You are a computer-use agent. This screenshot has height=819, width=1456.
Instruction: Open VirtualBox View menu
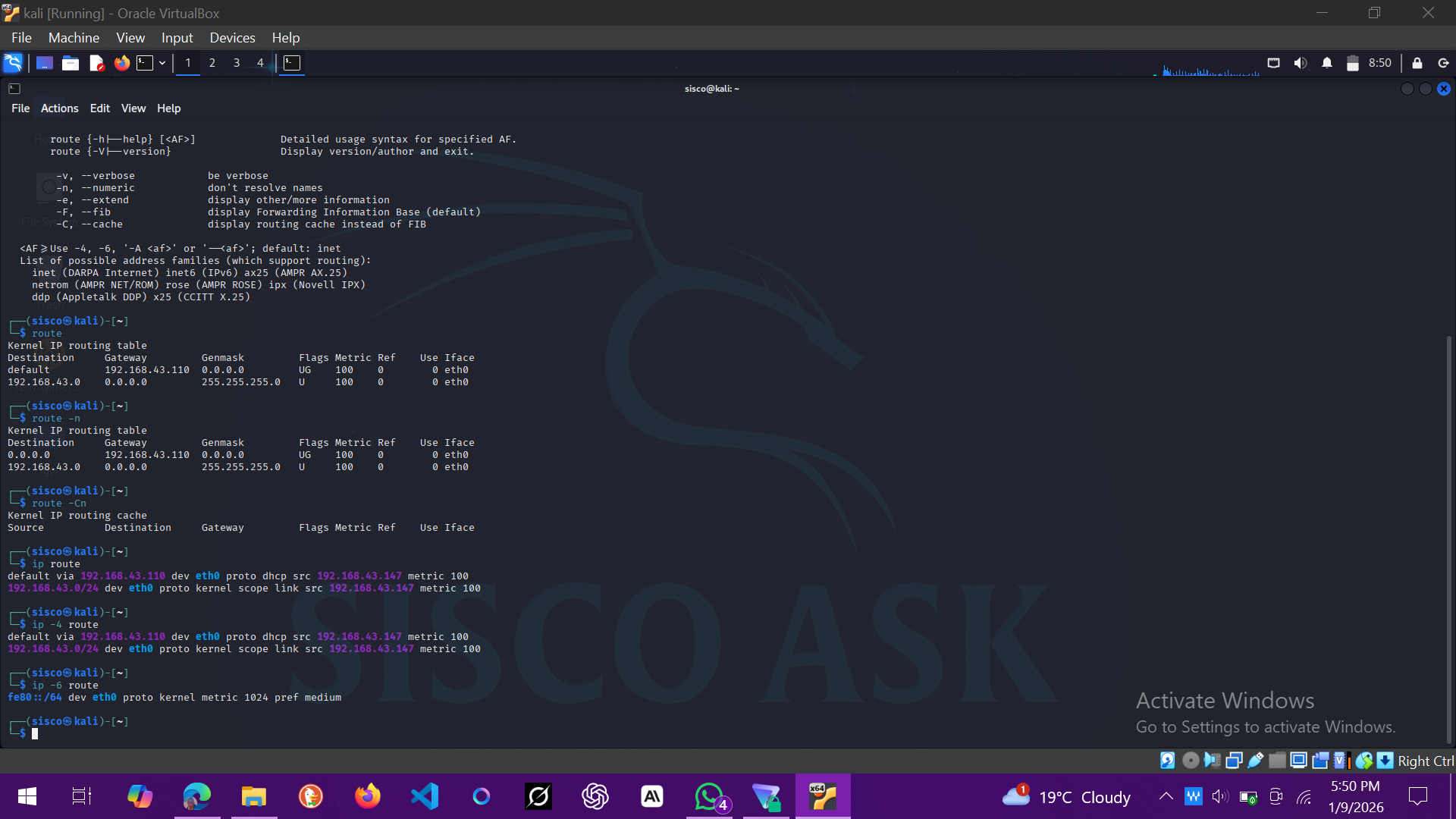tap(130, 38)
